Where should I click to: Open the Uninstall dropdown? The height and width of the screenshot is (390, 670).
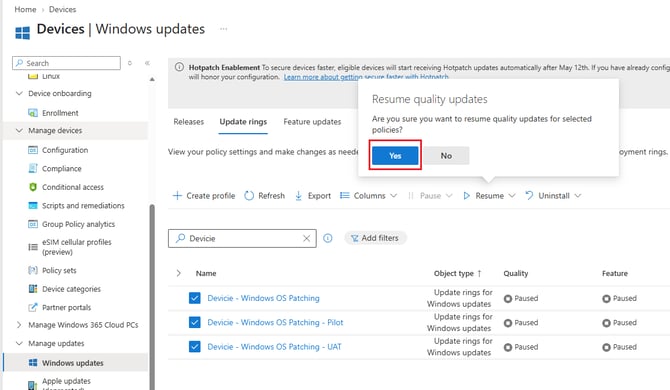pyautogui.click(x=553, y=196)
